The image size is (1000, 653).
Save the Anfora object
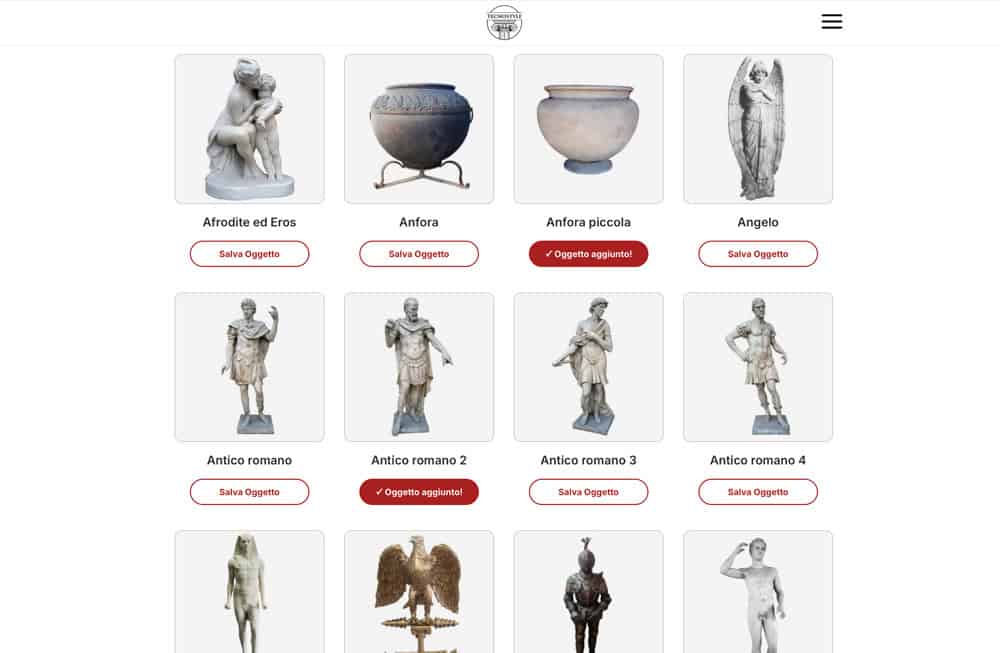[419, 254]
